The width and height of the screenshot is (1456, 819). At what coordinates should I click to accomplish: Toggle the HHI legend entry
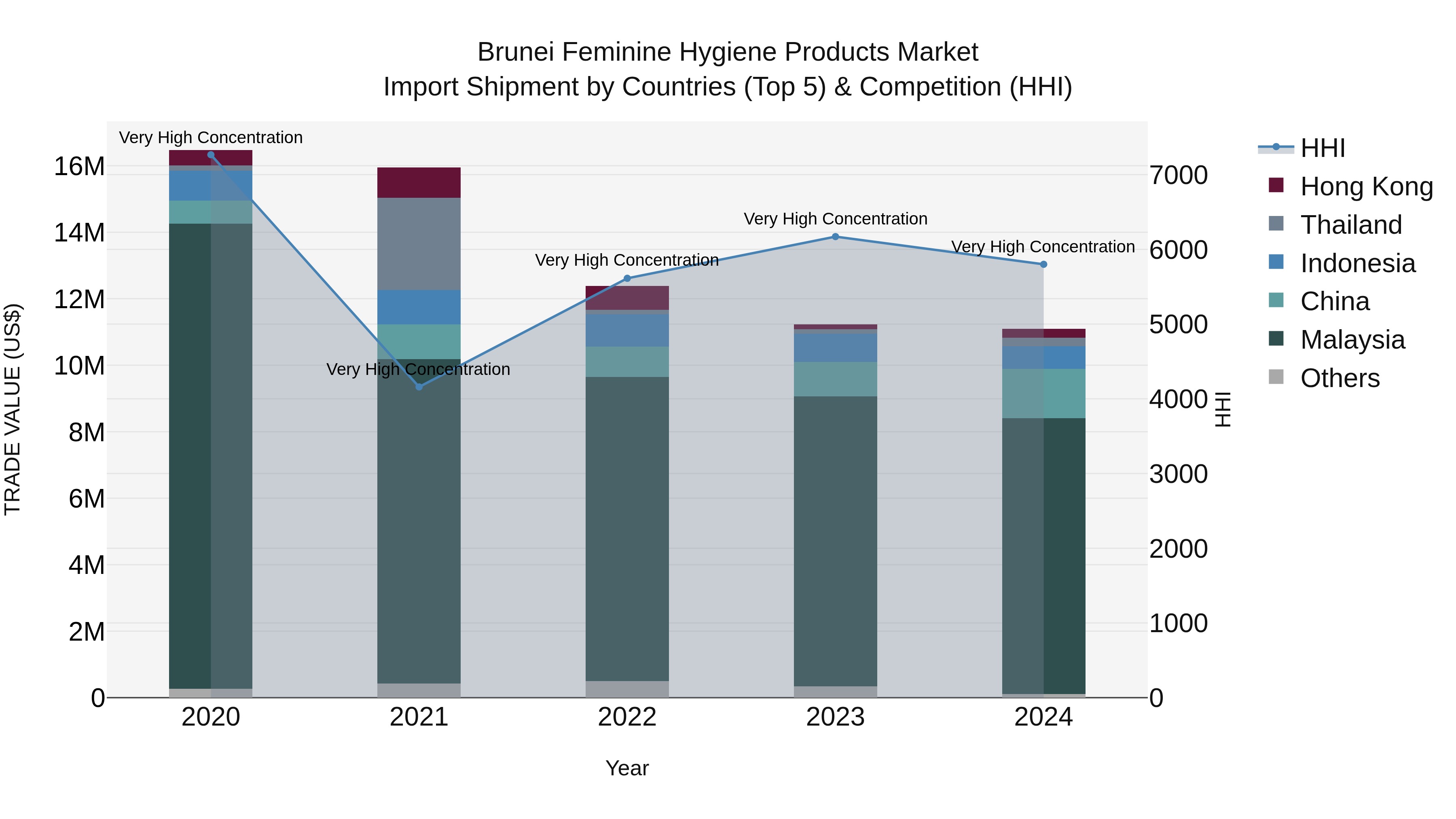tap(1302, 148)
